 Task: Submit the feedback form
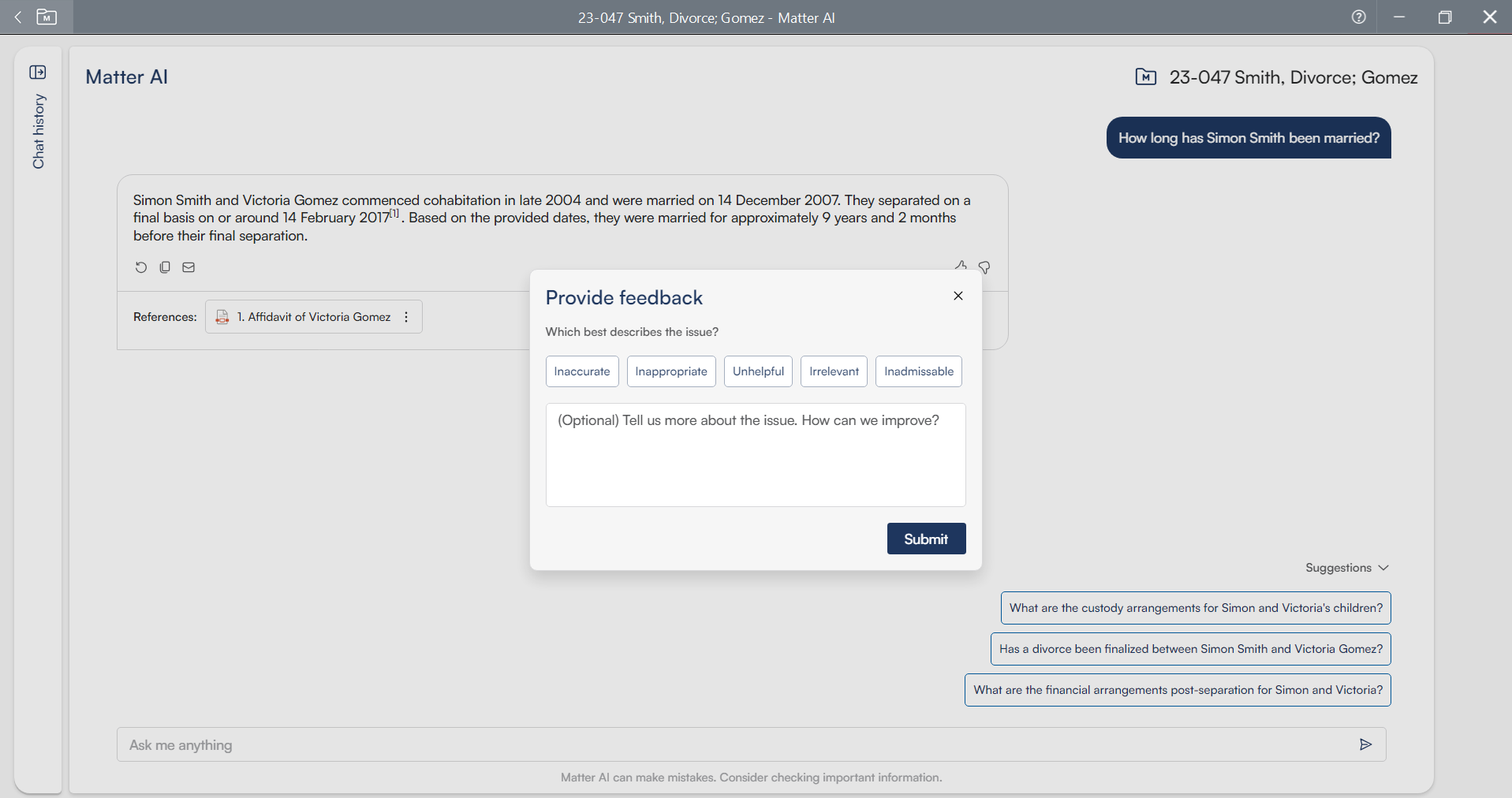(926, 539)
